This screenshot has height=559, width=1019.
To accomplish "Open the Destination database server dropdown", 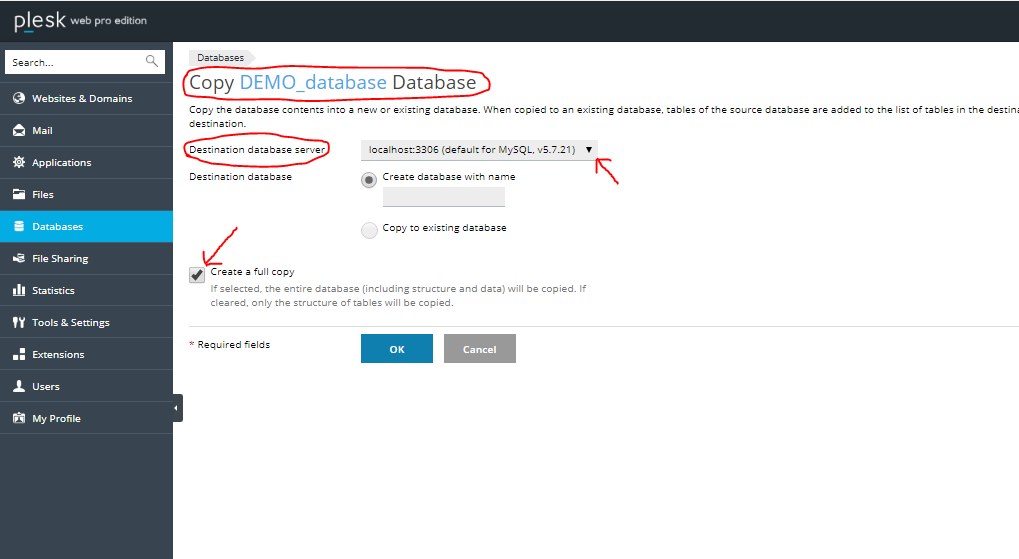I will pyautogui.click(x=479, y=150).
